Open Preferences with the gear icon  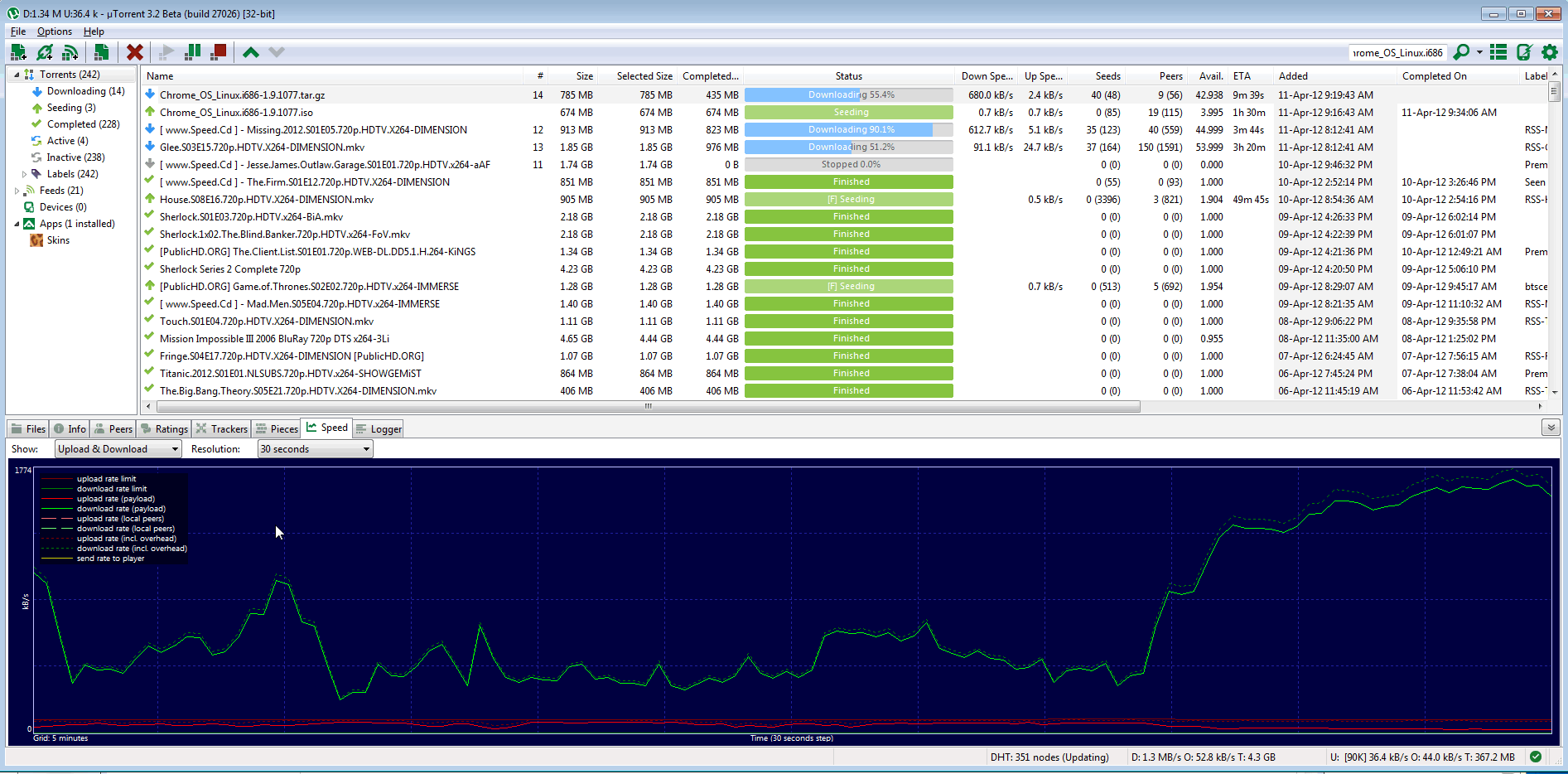click(x=1550, y=52)
